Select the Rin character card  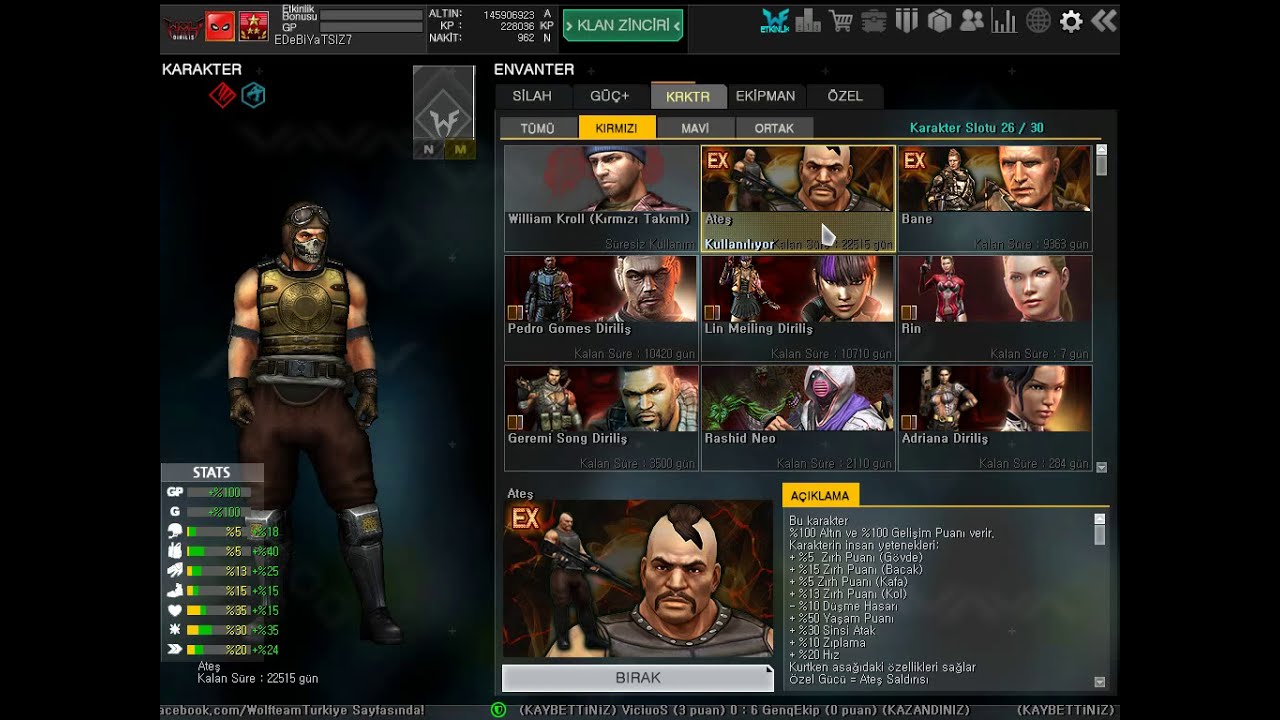pyautogui.click(x=995, y=308)
